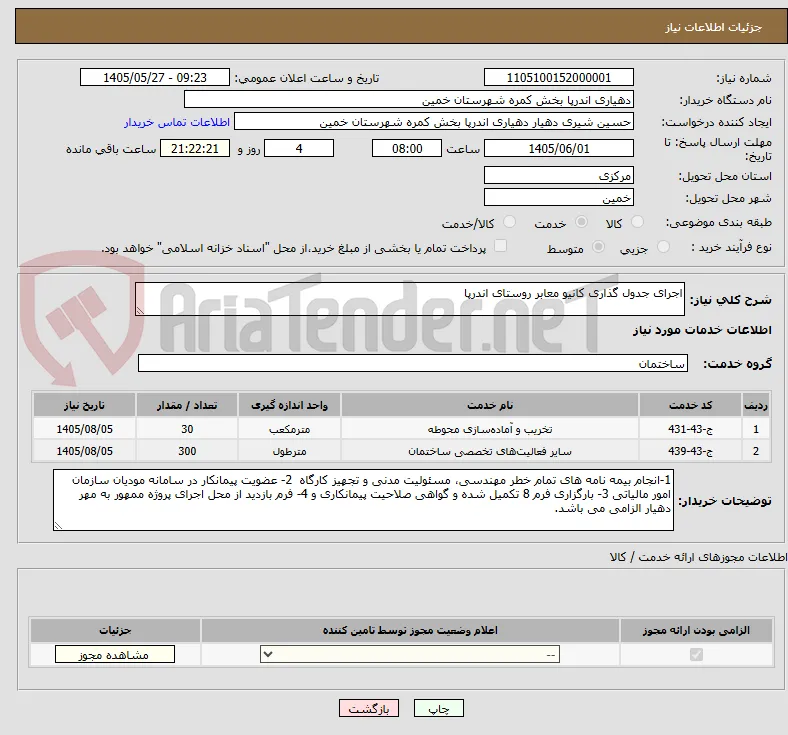Click the اطلاعات خدمات مورد نیاز heading
788x735 pixels.
[702, 330]
